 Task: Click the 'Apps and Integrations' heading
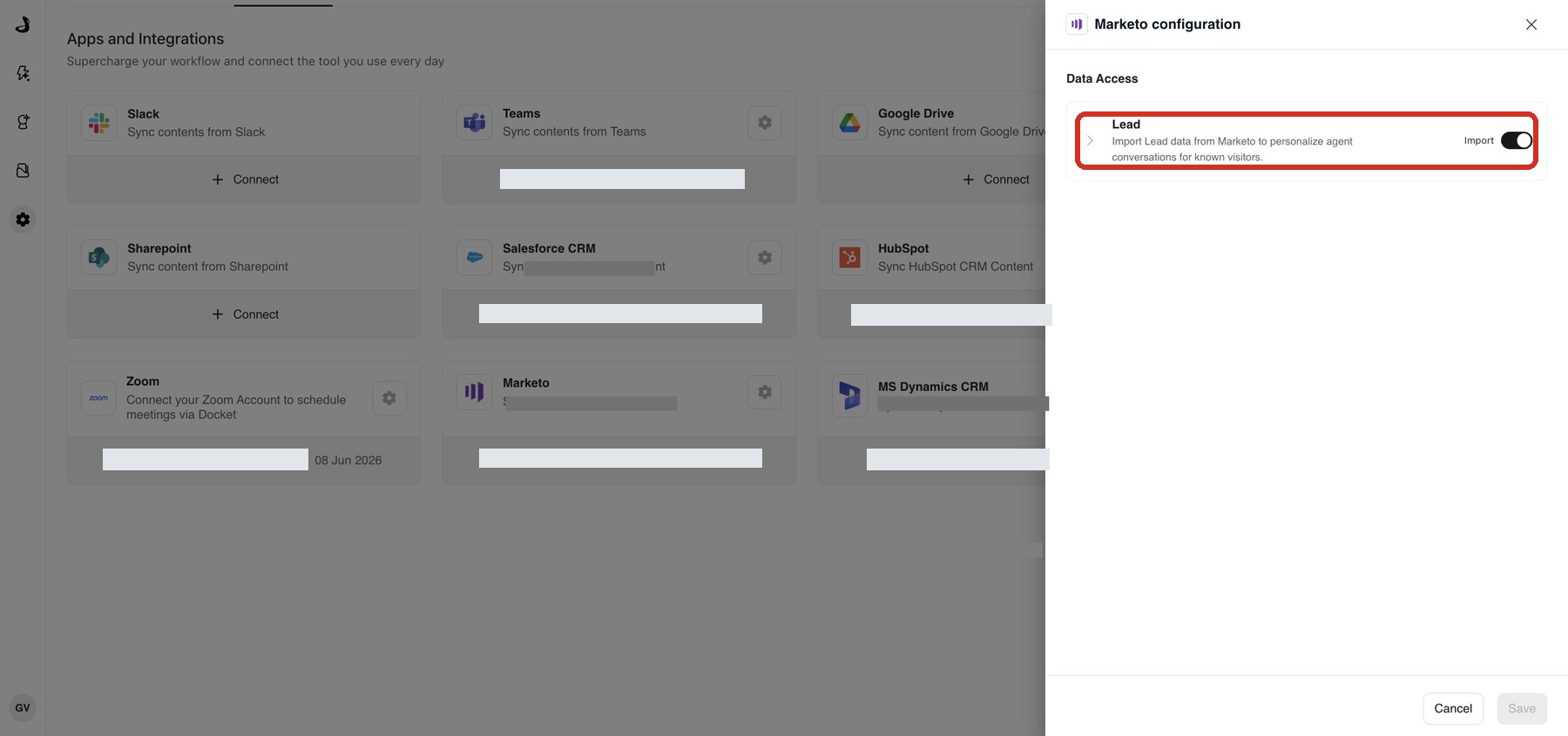click(x=145, y=39)
